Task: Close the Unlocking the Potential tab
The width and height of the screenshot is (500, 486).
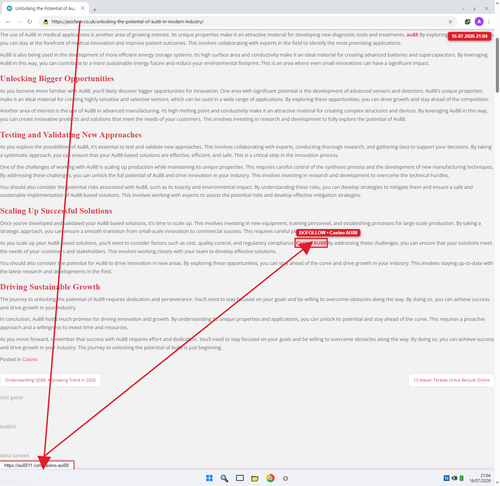Action: tap(83, 8)
